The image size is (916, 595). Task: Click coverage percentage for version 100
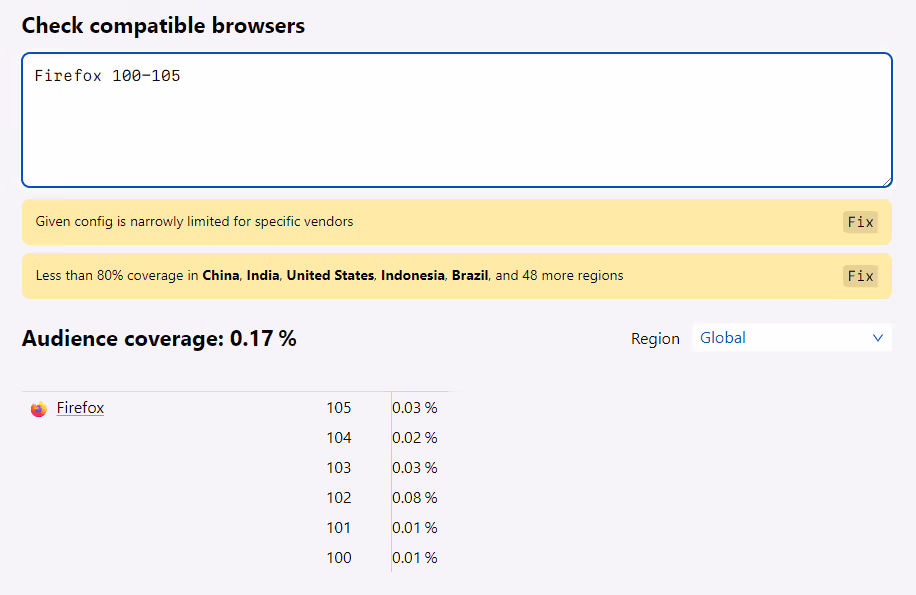point(415,558)
